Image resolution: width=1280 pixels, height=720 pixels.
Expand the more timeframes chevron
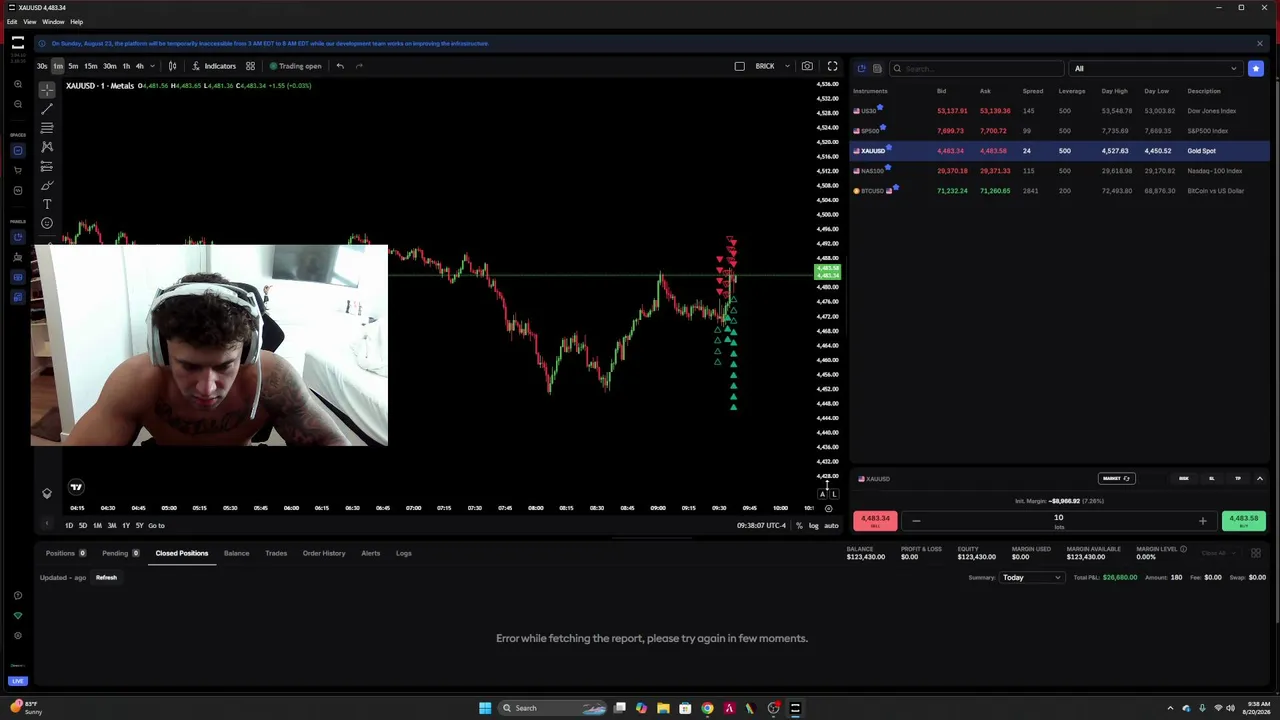(x=152, y=66)
